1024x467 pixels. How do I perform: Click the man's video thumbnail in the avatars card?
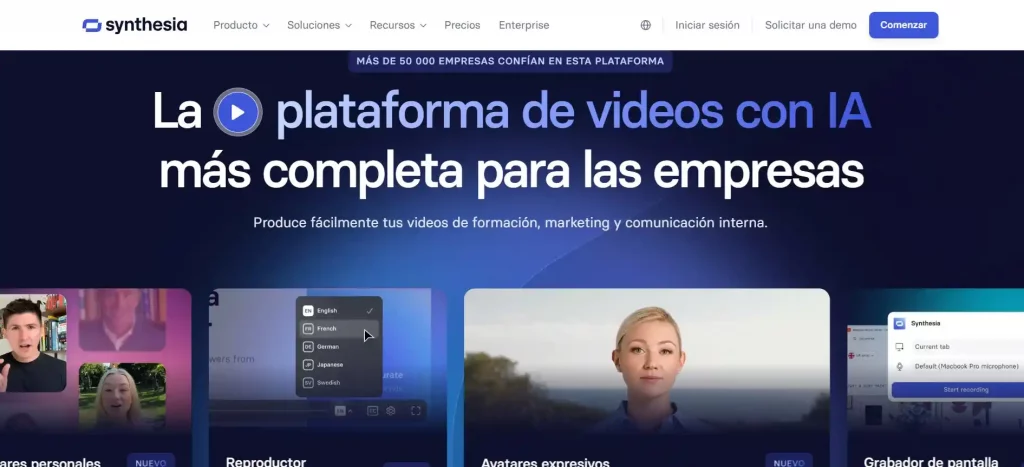click(33, 343)
